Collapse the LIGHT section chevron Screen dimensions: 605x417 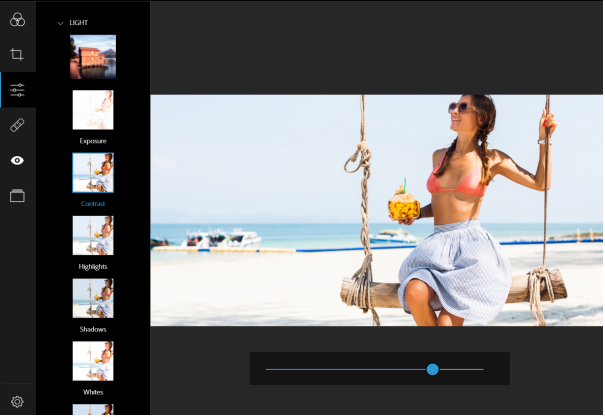point(60,22)
